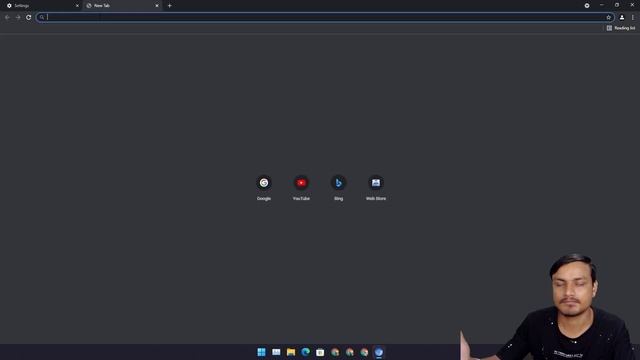Screen dimensions: 640x360
Task: Focus the address bar
Action: click(325, 17)
